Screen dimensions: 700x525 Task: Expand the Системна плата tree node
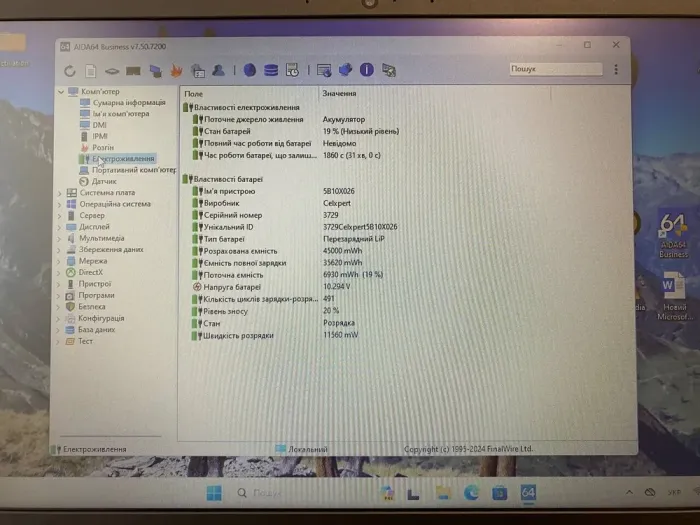pos(60,193)
